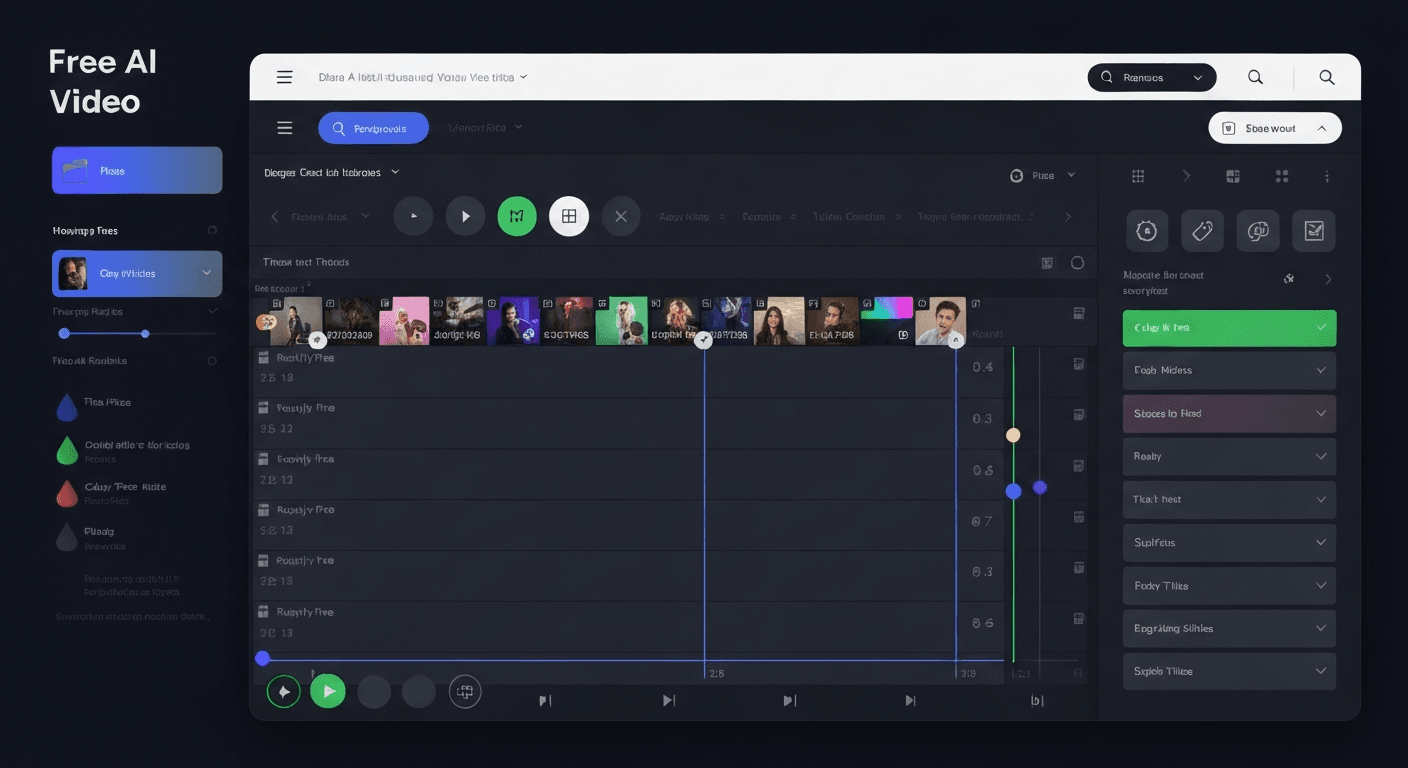This screenshot has width=1408, height=768.
Task: Click the X cancel icon in the toolbar
Action: [x=620, y=215]
